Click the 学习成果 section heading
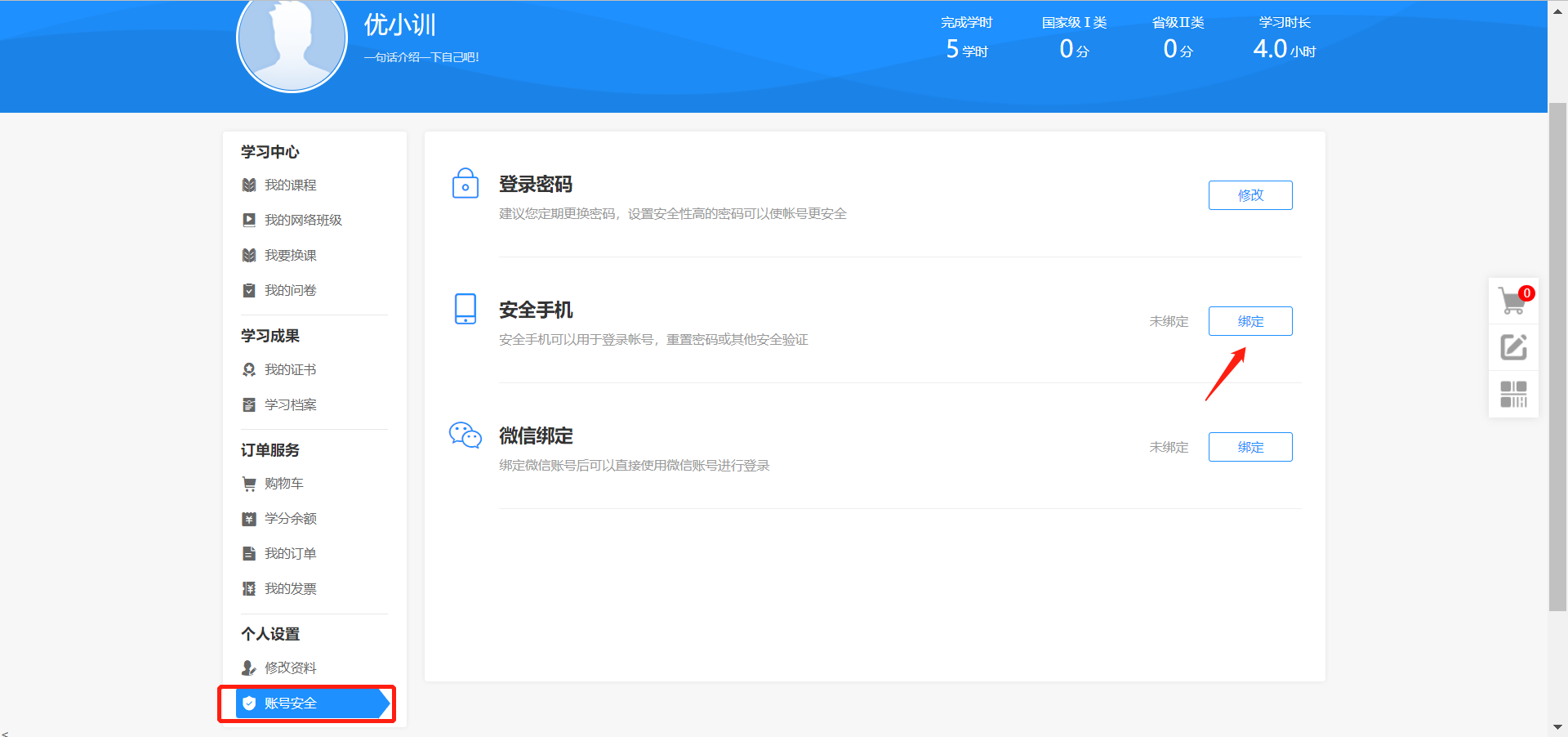 [270, 336]
